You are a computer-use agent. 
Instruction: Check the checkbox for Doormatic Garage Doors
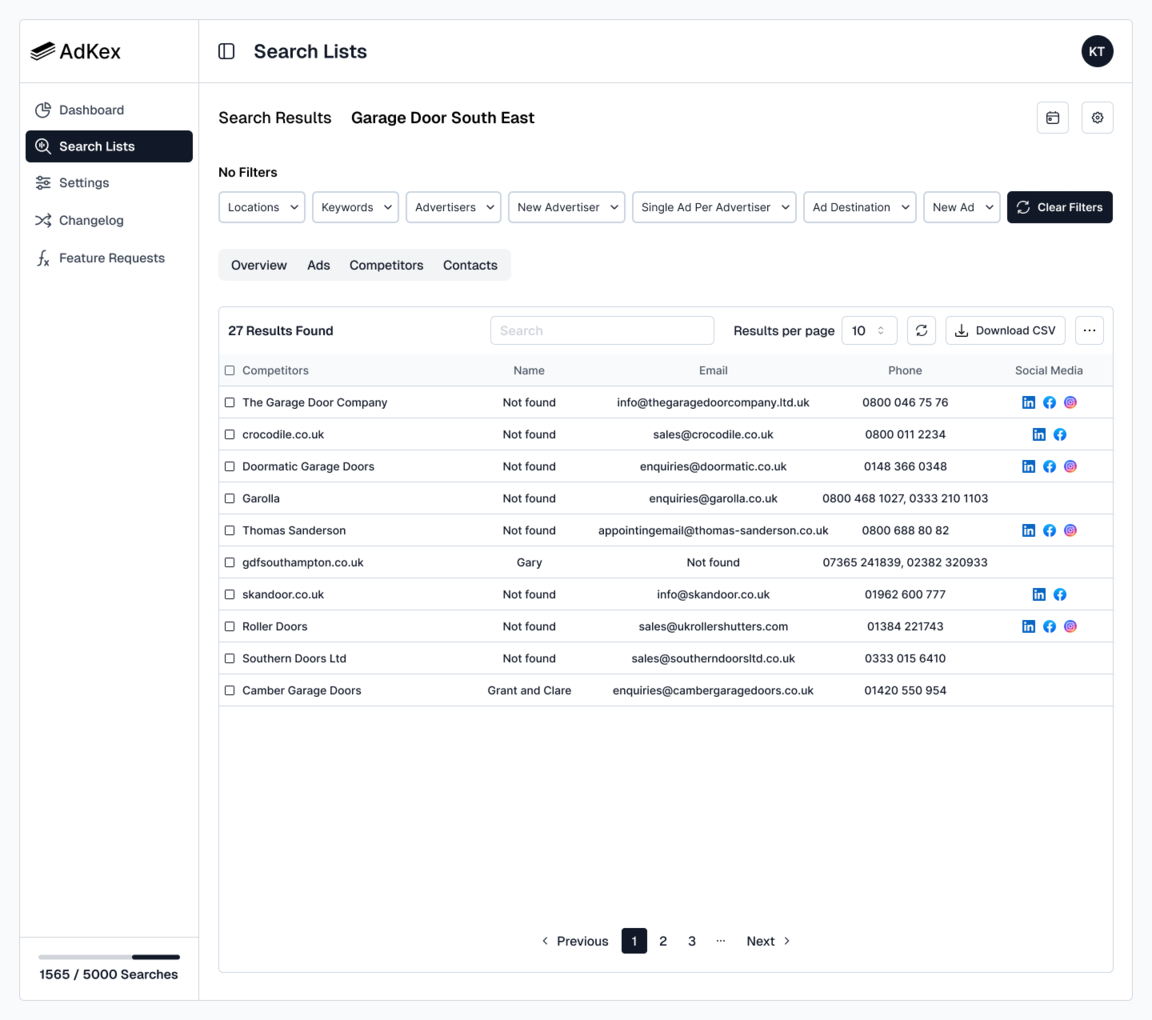[229, 466]
